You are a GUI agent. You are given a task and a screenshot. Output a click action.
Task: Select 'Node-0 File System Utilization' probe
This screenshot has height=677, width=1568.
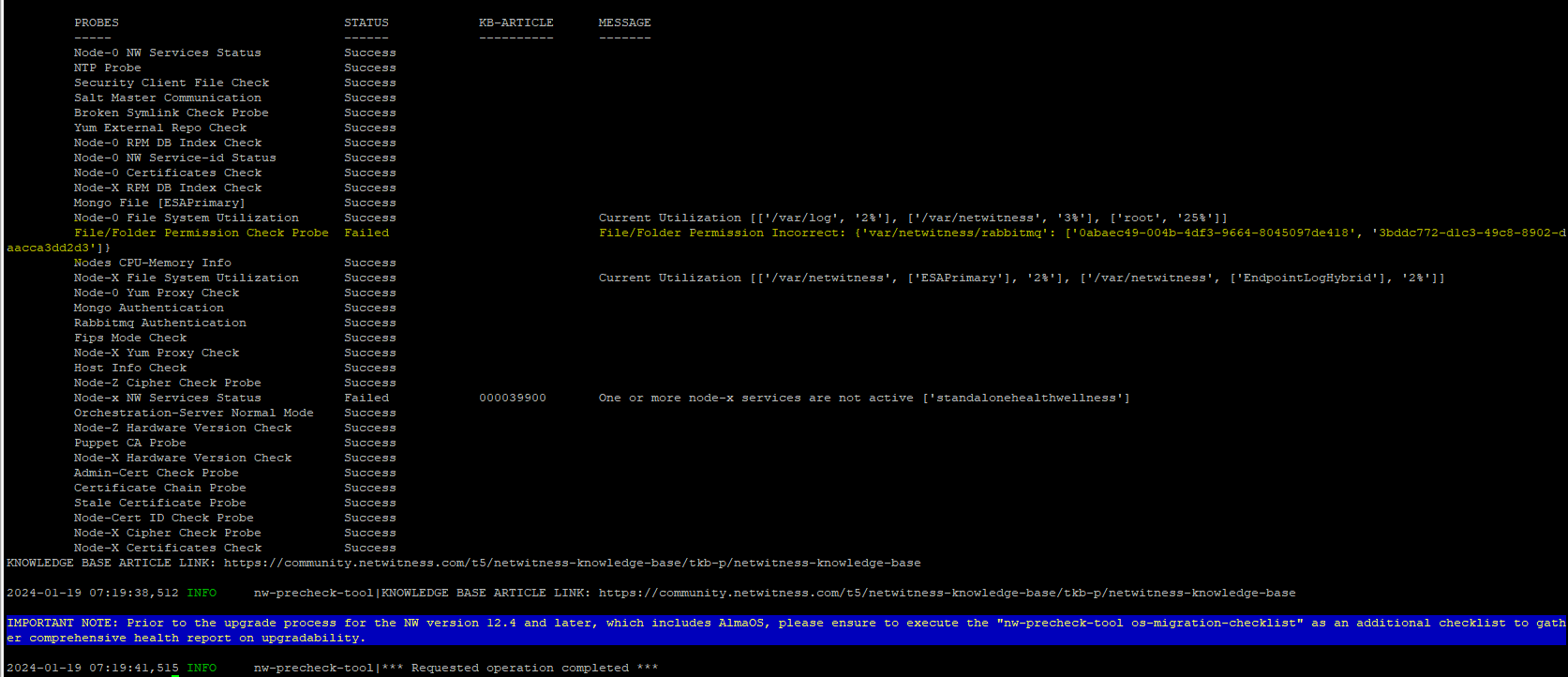187,218
